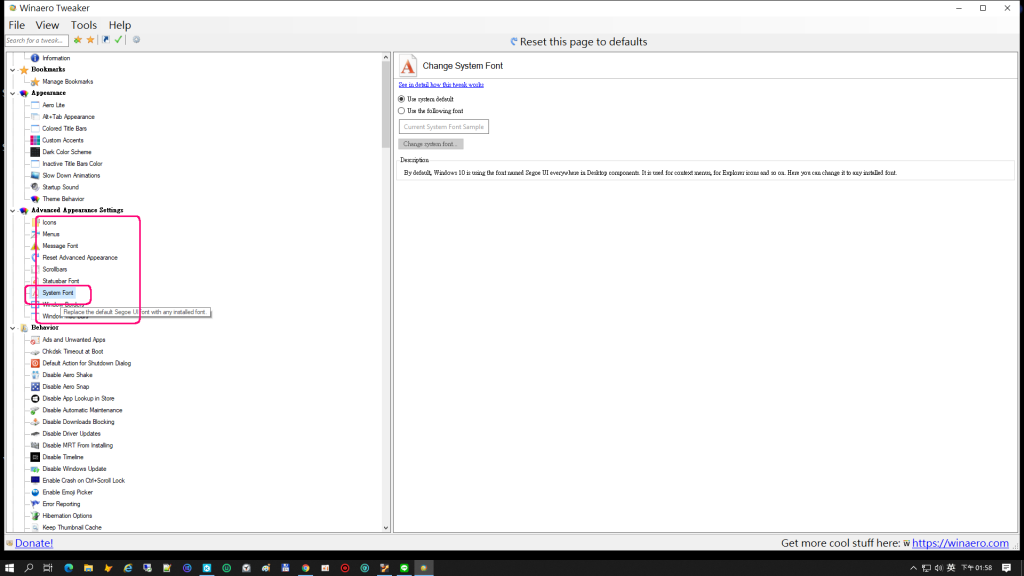Click the Search for a tweak field

[37, 40]
